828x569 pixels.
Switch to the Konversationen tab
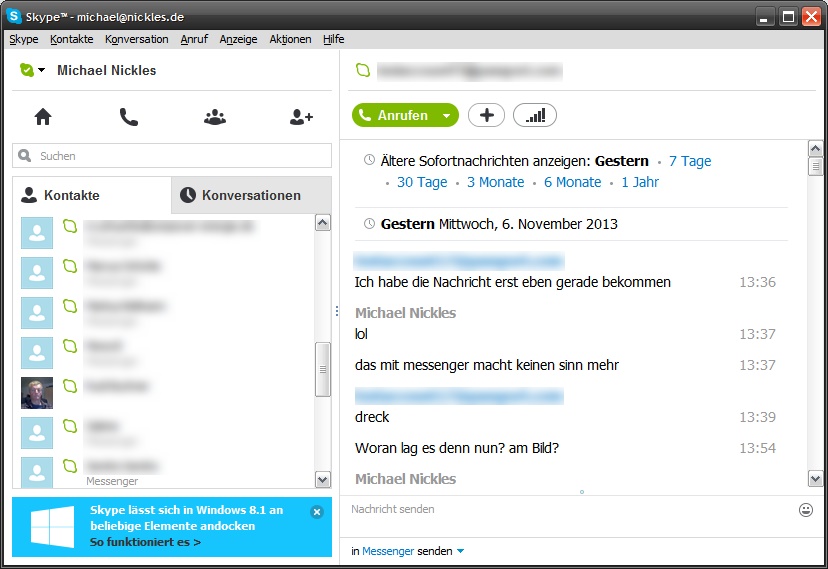click(251, 195)
